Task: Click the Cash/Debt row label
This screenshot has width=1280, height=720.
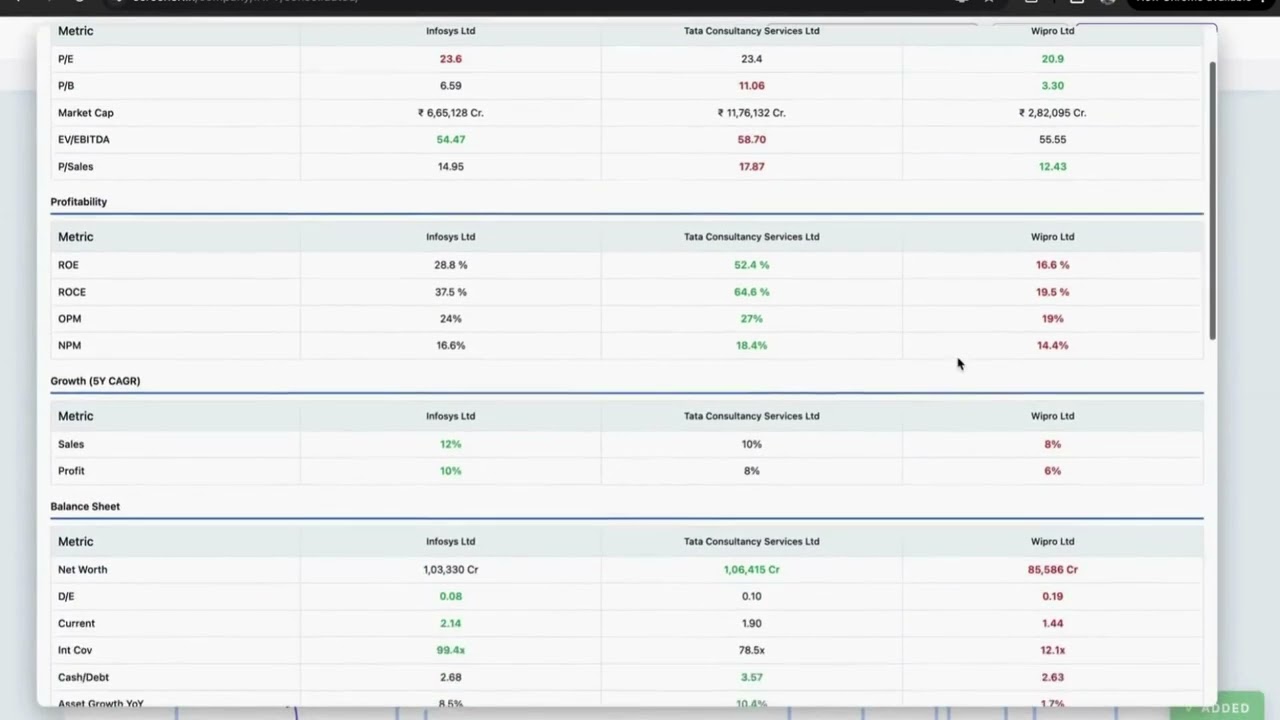Action: point(83,678)
